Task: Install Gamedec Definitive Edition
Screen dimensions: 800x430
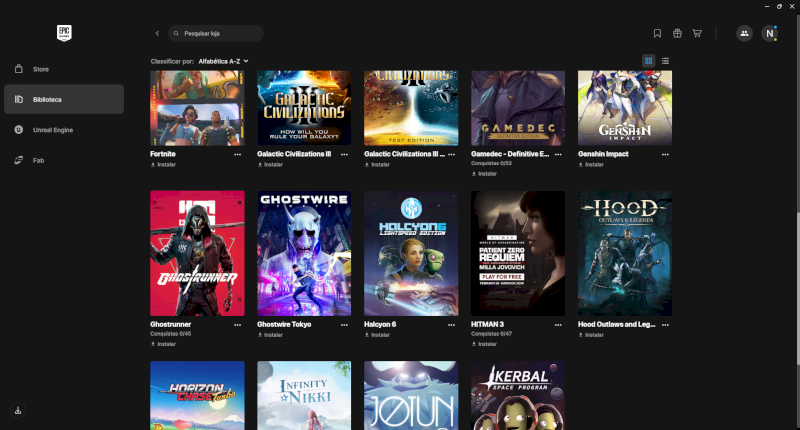Action: tap(484, 174)
